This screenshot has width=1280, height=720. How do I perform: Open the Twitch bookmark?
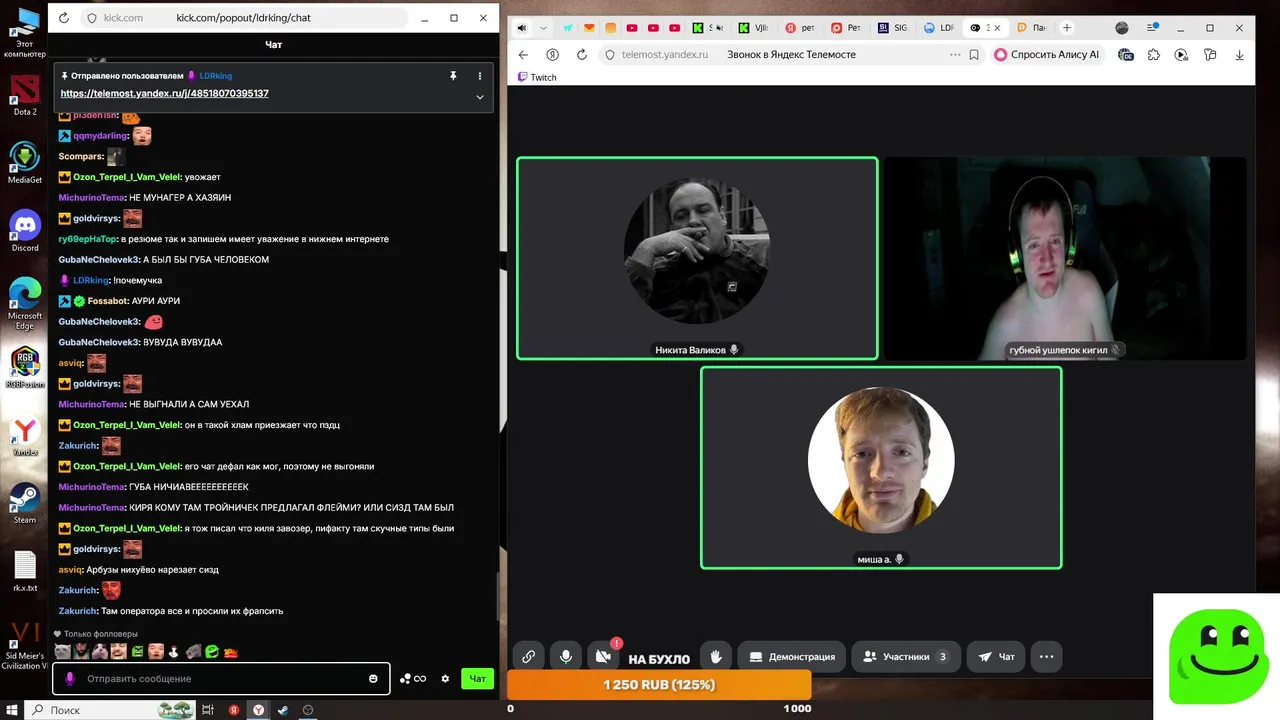click(x=537, y=77)
